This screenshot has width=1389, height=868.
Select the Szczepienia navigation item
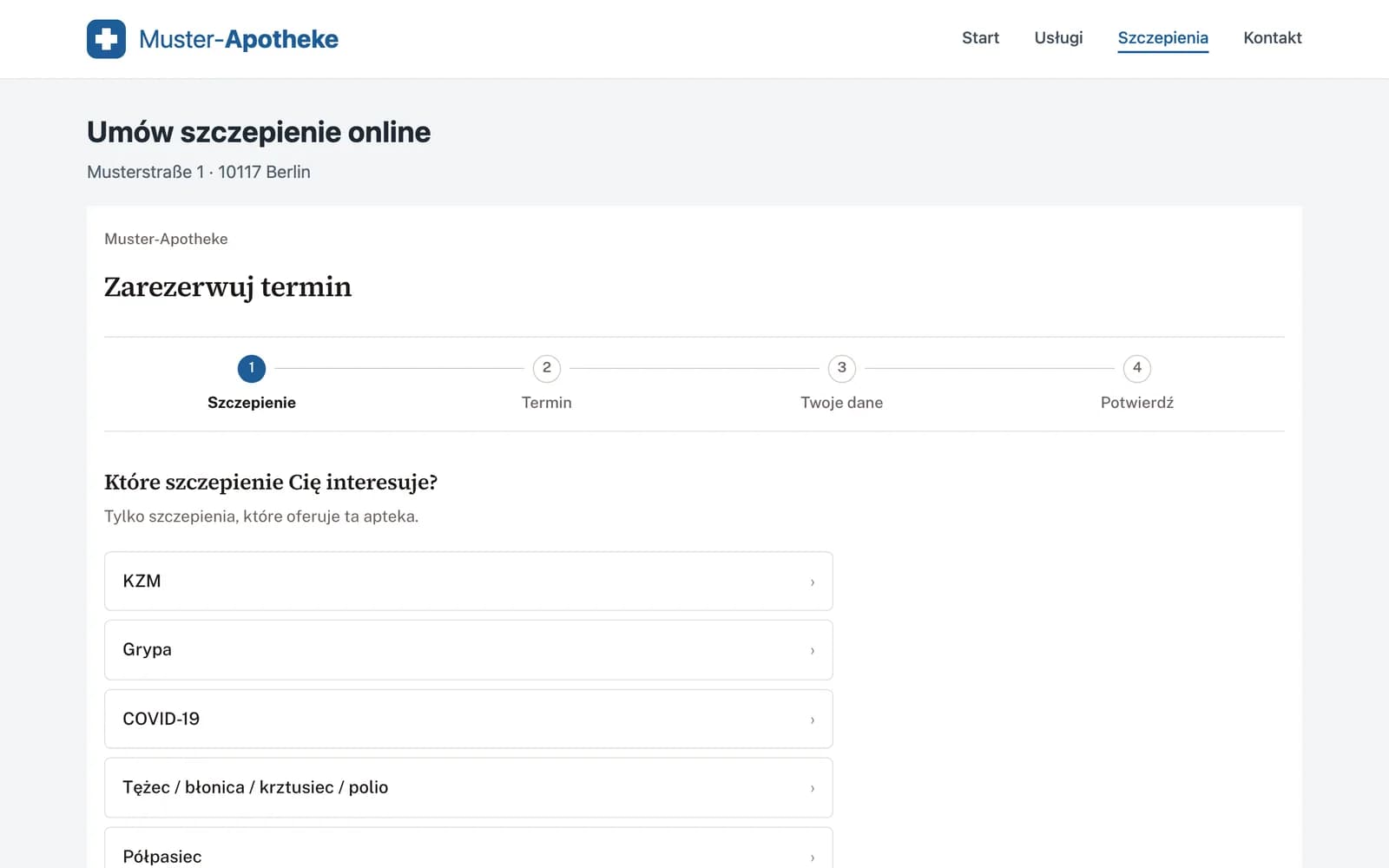pos(1162,38)
